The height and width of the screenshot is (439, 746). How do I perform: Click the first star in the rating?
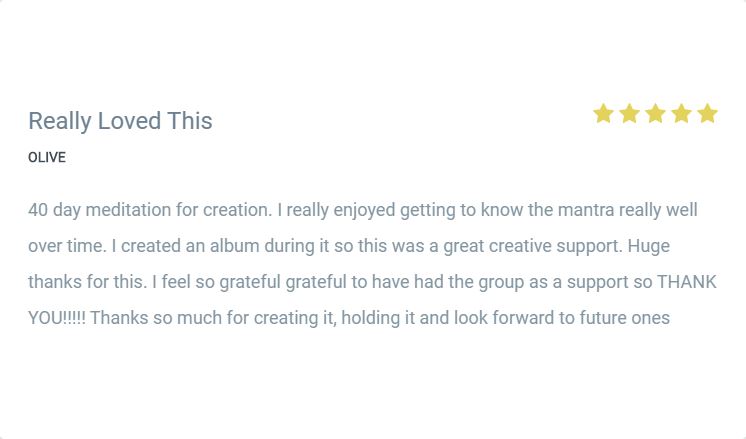603,114
